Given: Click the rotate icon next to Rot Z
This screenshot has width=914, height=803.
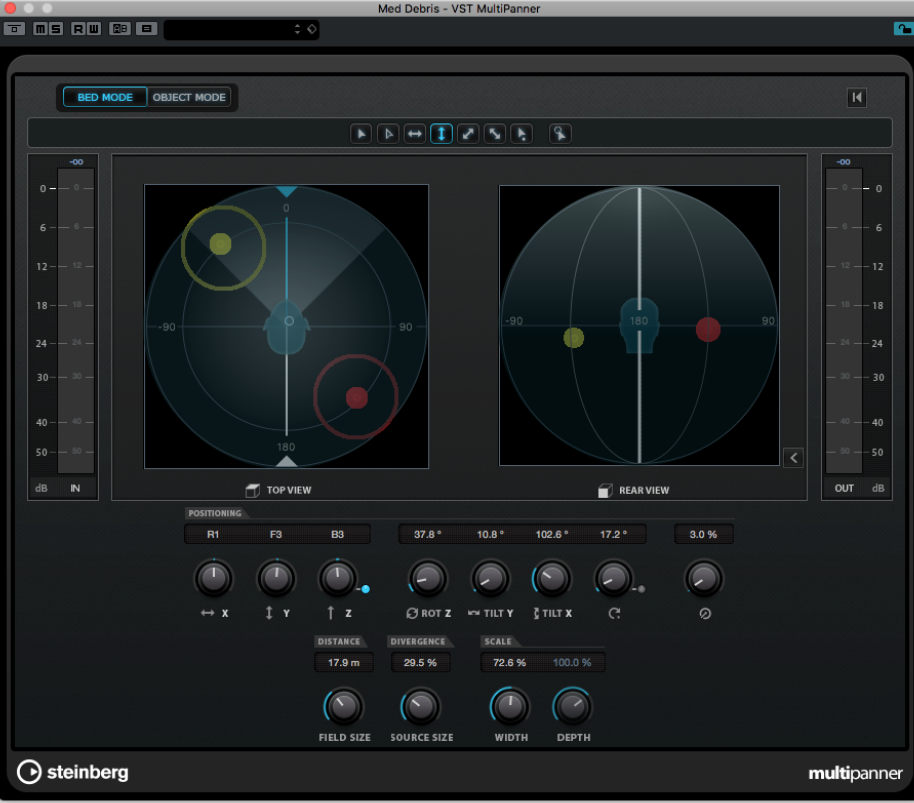Looking at the screenshot, I should (412, 613).
